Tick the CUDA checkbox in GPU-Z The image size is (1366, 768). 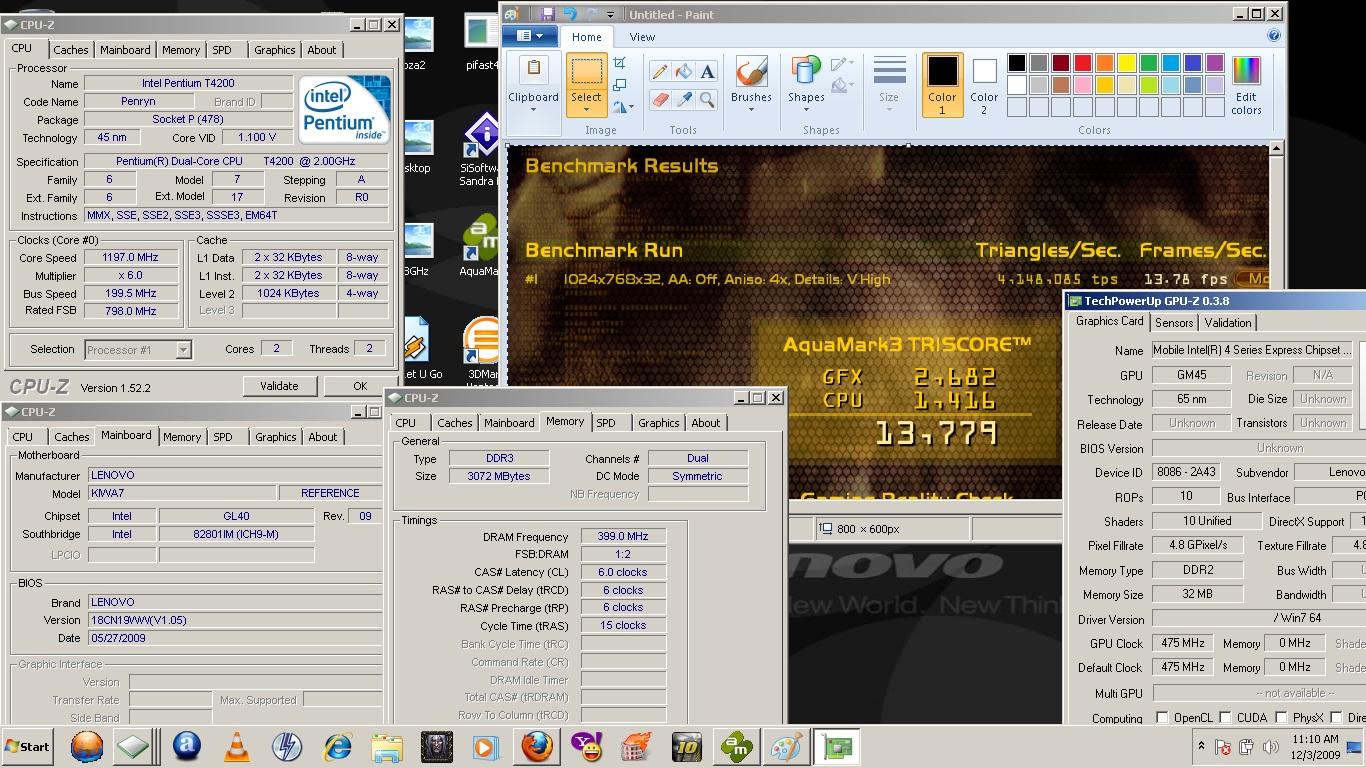[1223, 718]
